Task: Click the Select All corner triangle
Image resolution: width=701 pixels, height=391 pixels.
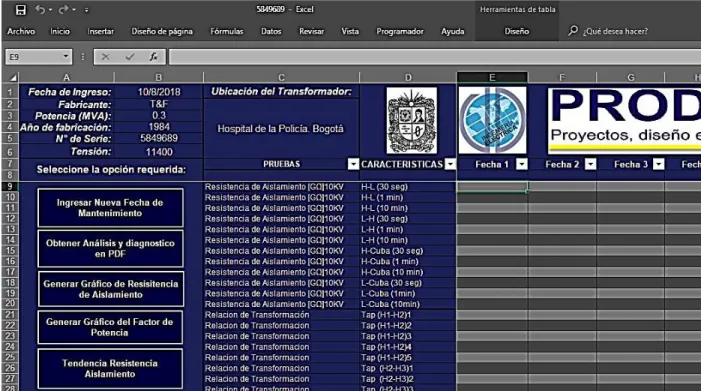Action: [13, 78]
